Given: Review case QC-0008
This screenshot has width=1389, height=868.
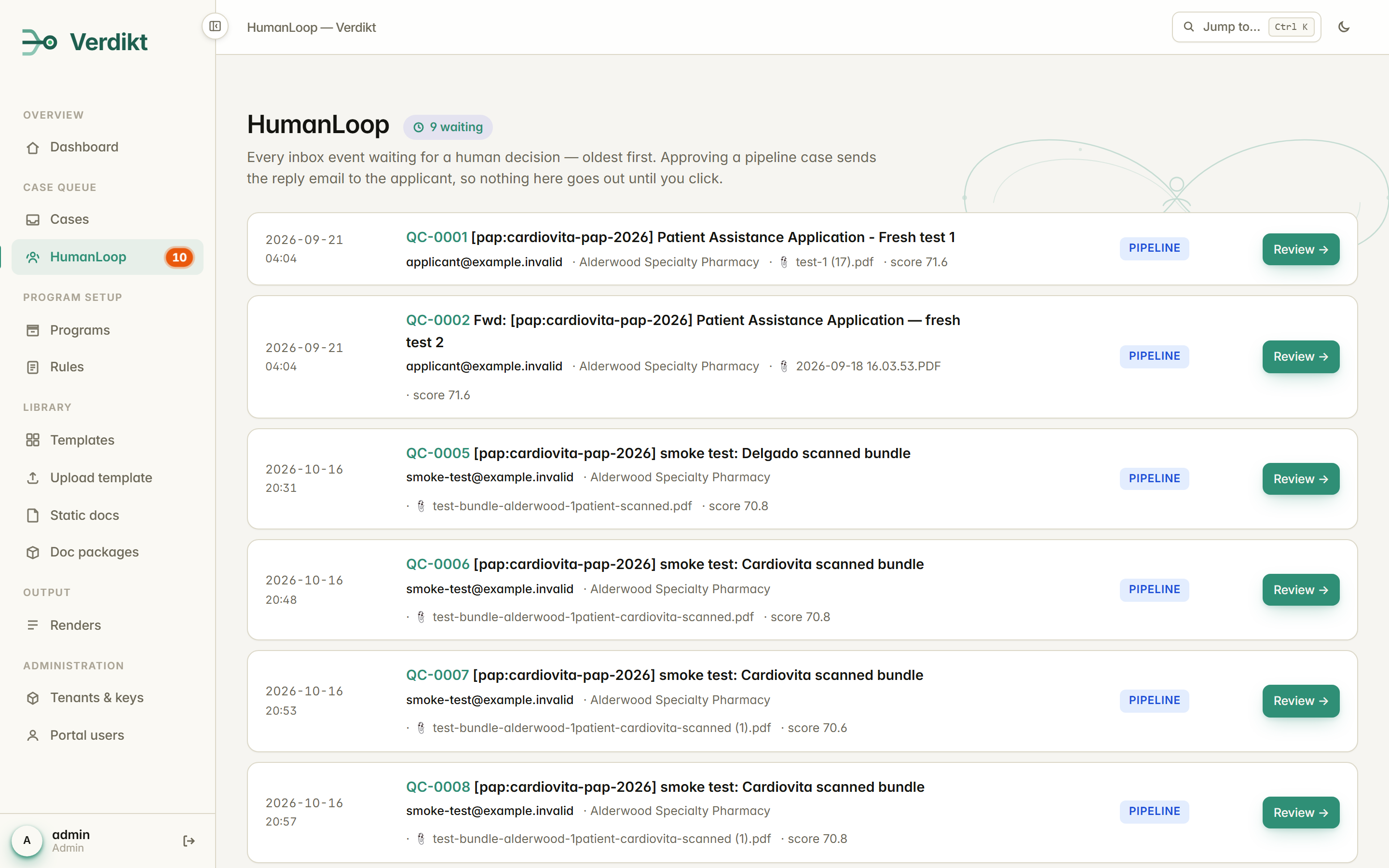Looking at the screenshot, I should coord(1301,813).
